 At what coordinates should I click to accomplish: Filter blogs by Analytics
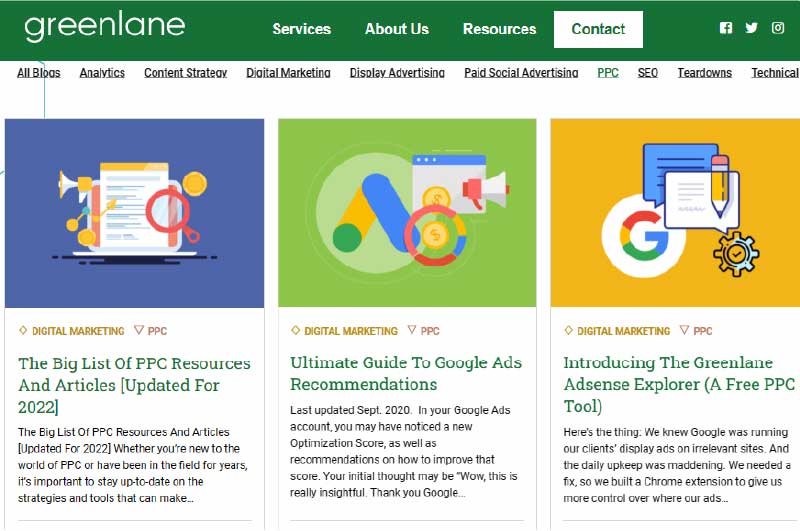tap(102, 73)
